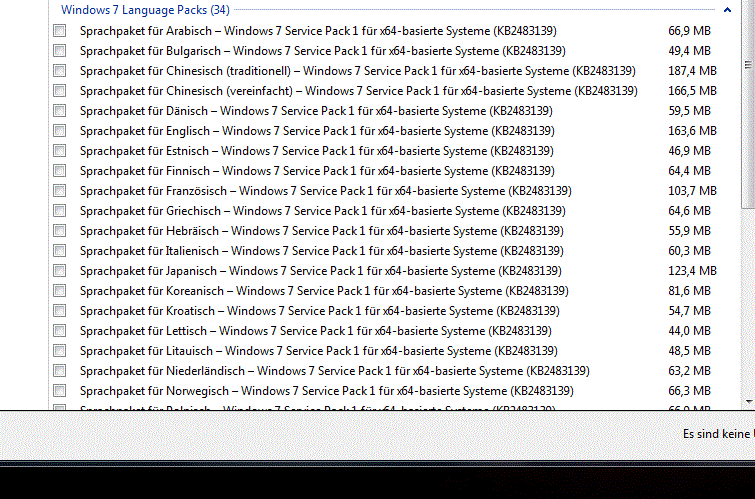755x499 pixels.
Task: Check the Litauisch language pack checkbox
Action: pyautogui.click(x=60, y=351)
